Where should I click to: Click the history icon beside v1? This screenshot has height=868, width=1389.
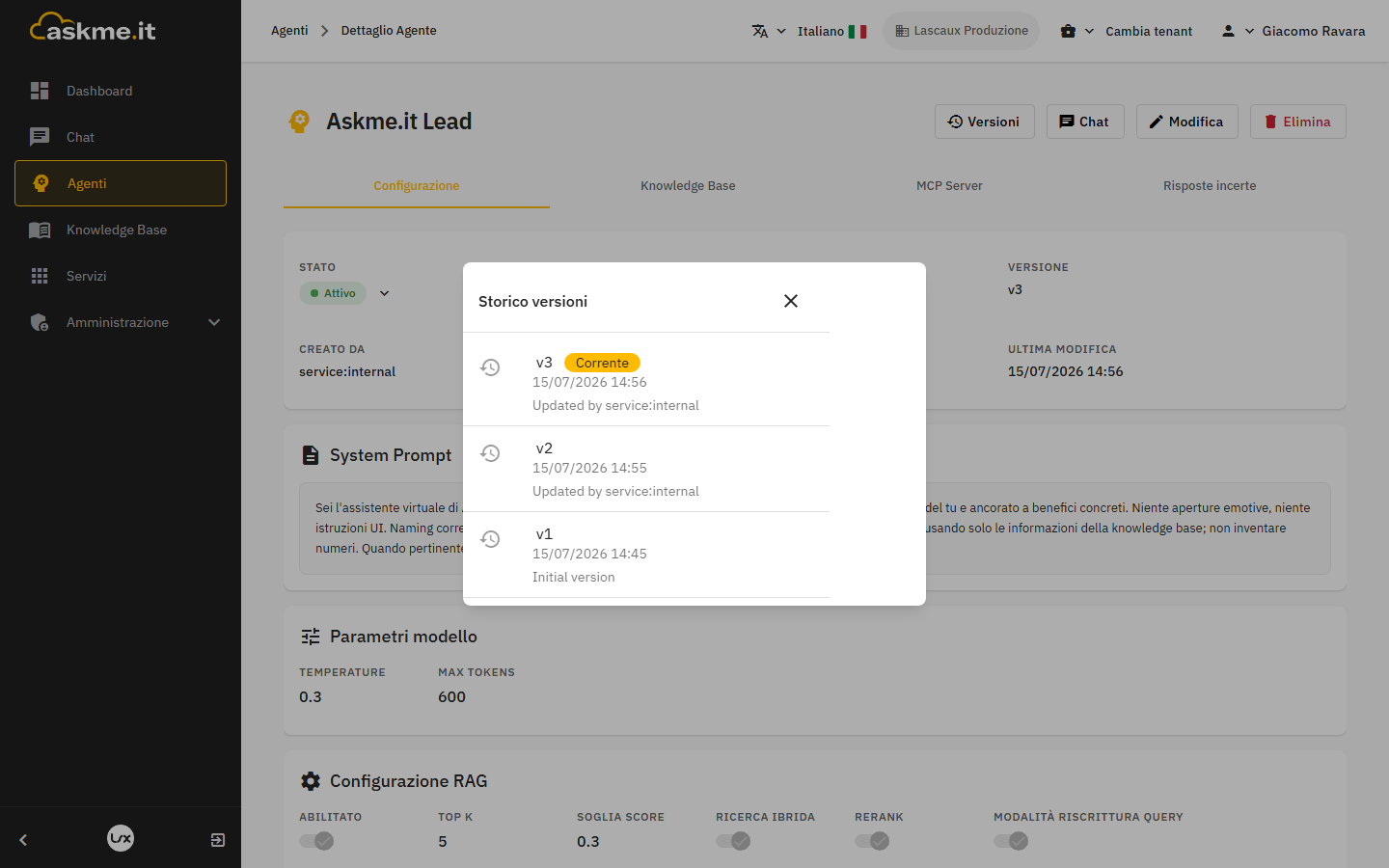point(490,539)
